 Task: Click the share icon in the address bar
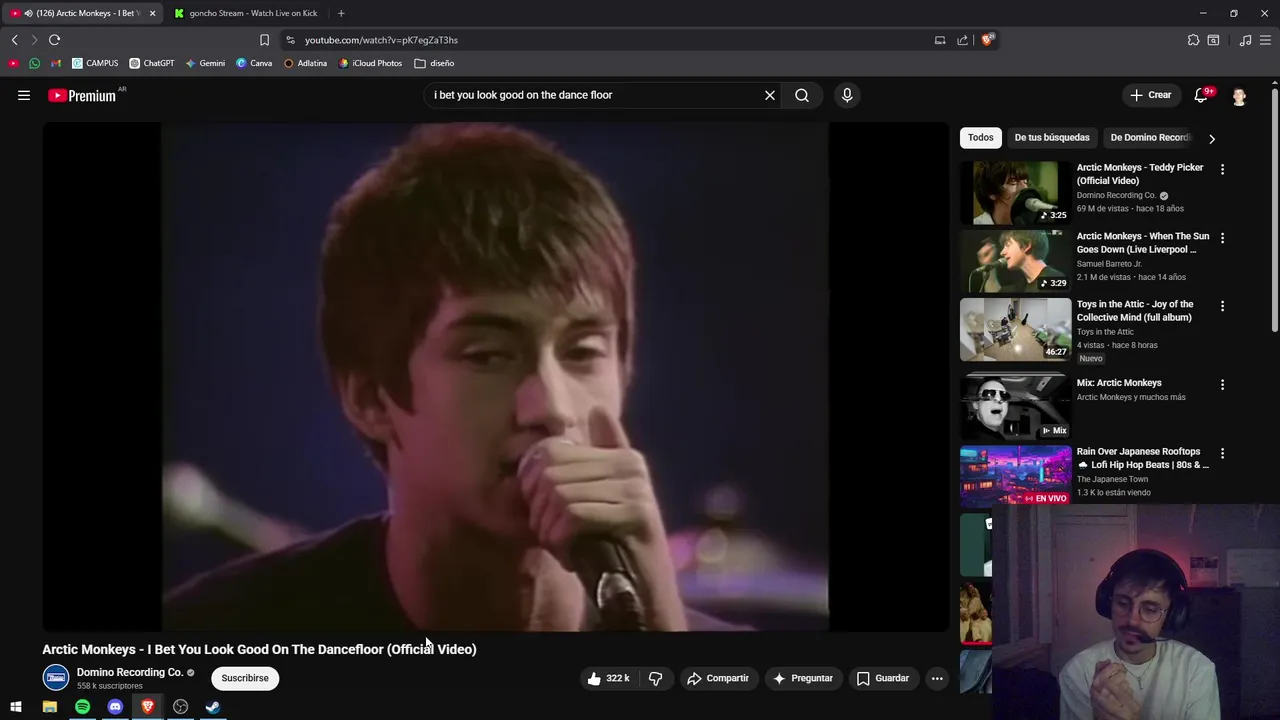click(x=962, y=40)
